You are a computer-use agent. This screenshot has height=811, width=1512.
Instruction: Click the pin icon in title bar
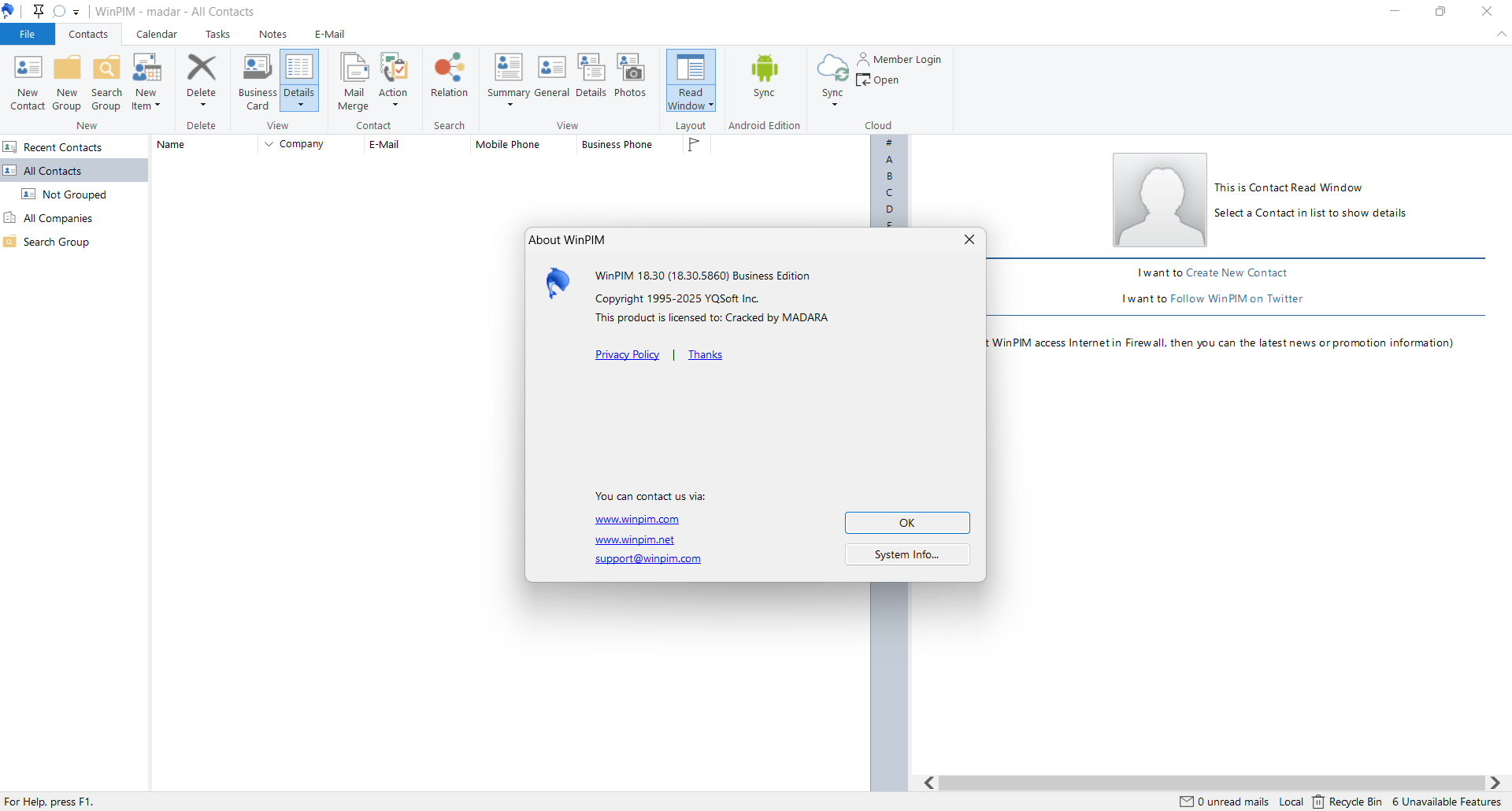(38, 11)
